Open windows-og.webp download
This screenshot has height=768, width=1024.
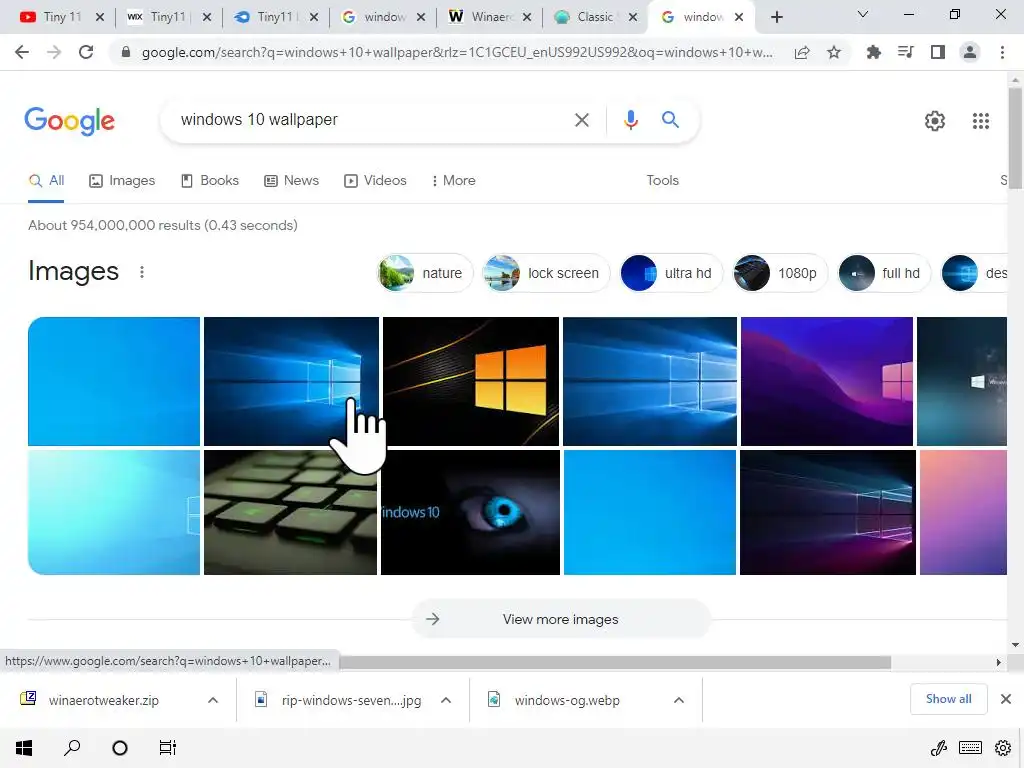pos(567,700)
